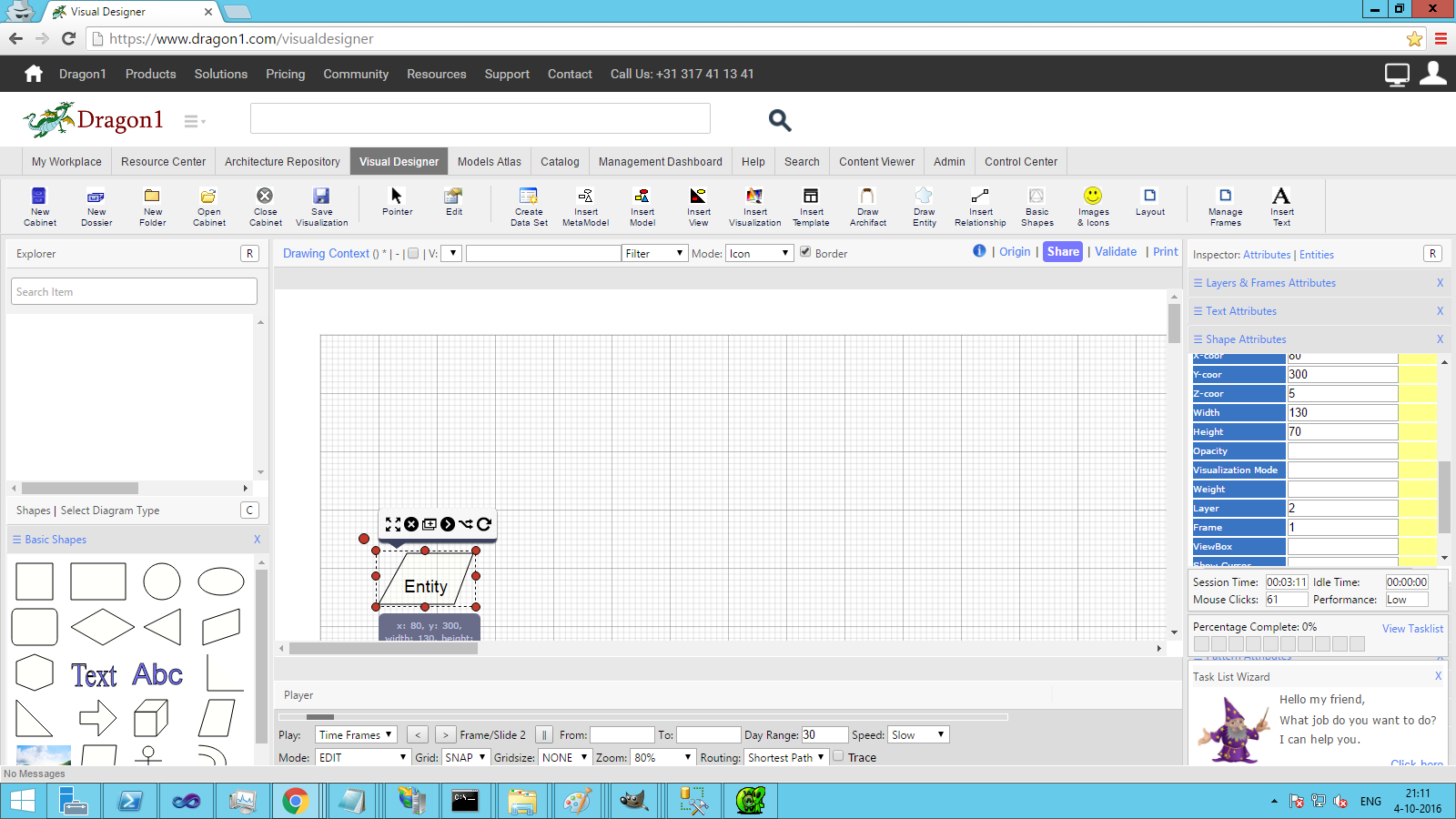Click the Print link
Screen dimensions: 1456x819
click(x=1166, y=252)
